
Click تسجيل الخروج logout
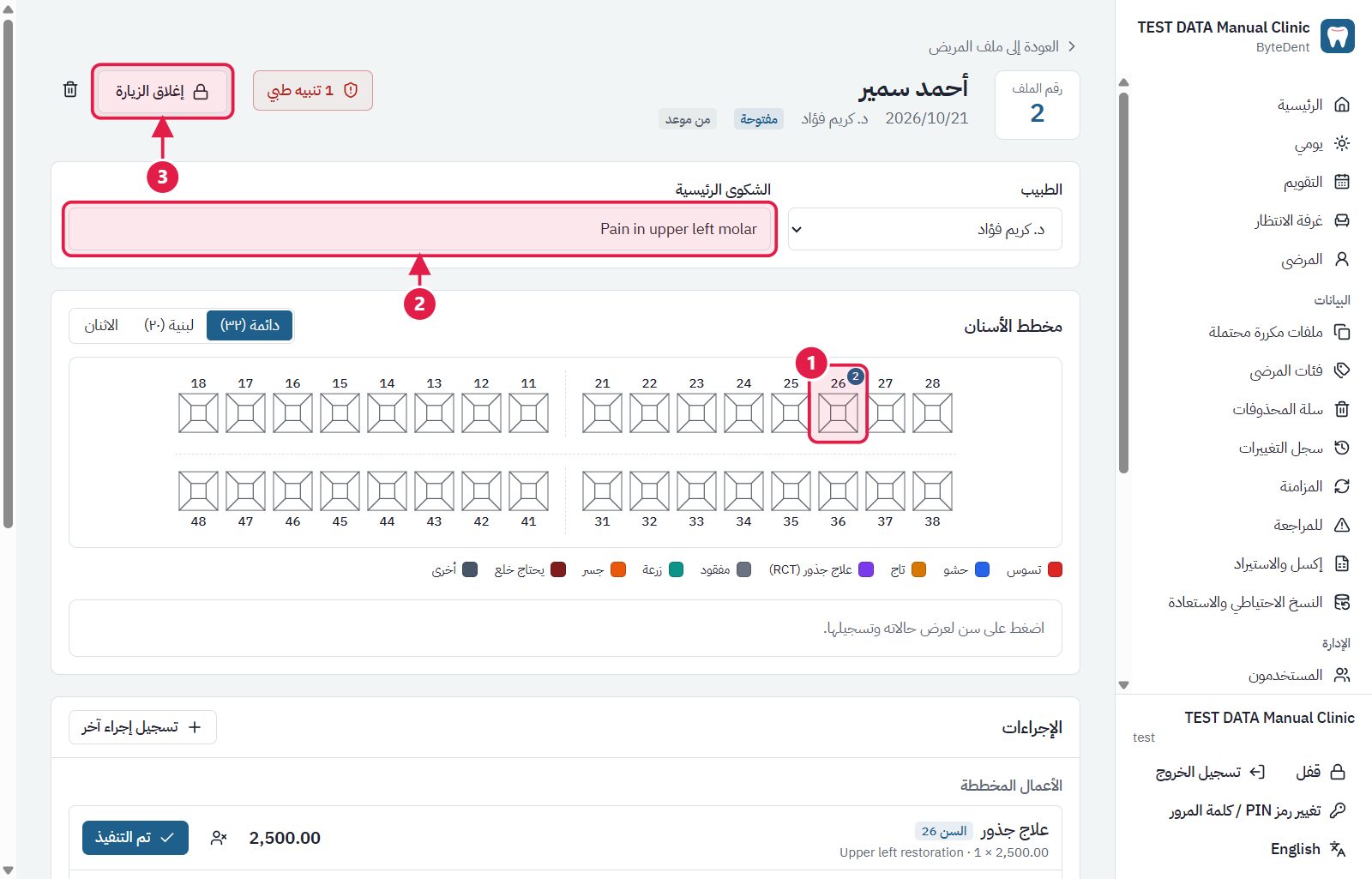point(1210,772)
